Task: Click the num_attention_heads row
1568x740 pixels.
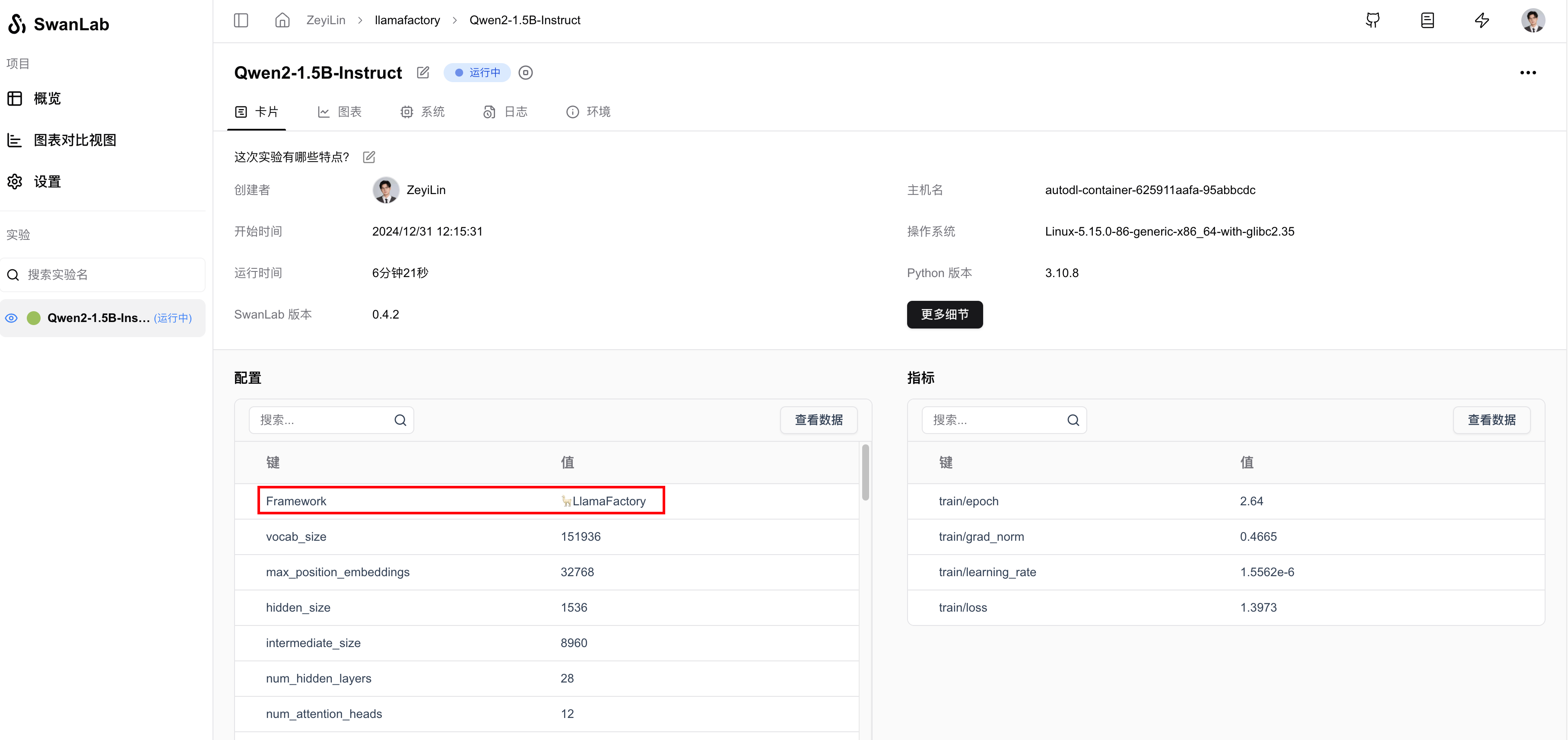Action: tap(546, 714)
